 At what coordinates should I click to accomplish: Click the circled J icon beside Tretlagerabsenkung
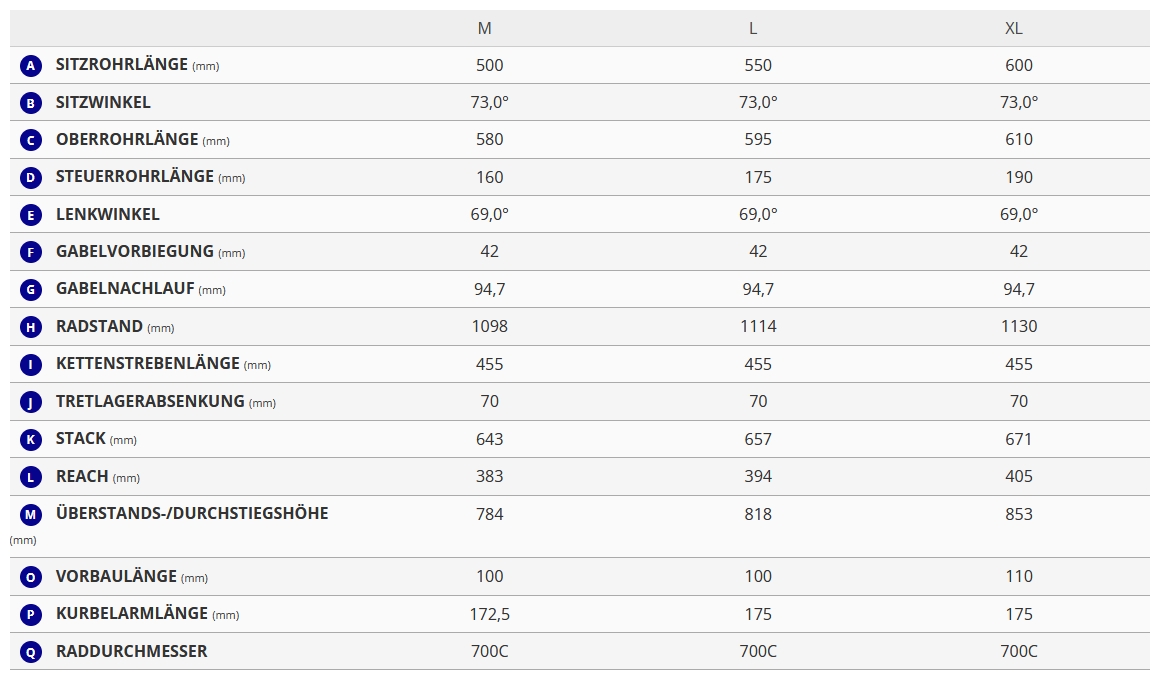(31, 402)
